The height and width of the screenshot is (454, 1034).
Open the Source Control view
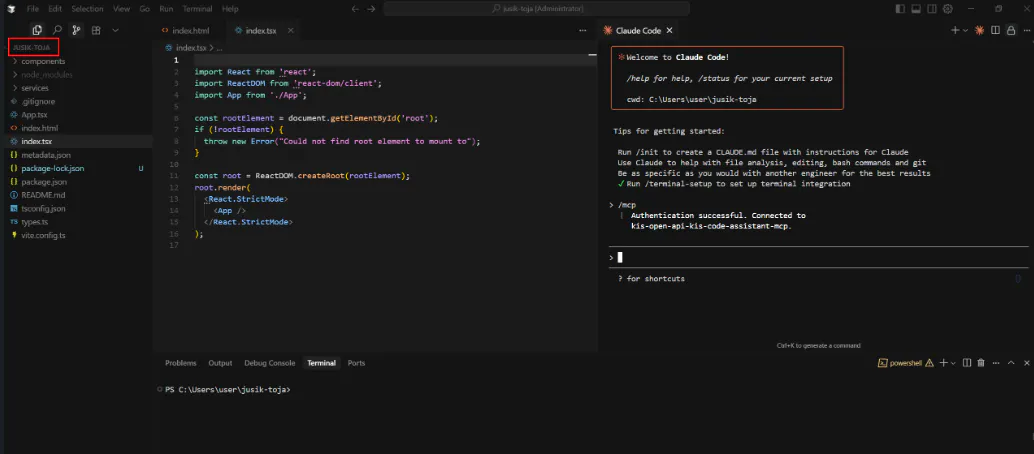(x=76, y=31)
